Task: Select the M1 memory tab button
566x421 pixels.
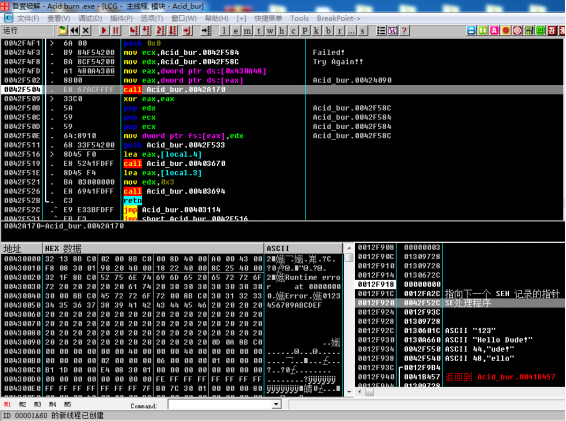Action: pyautogui.click(x=8, y=404)
